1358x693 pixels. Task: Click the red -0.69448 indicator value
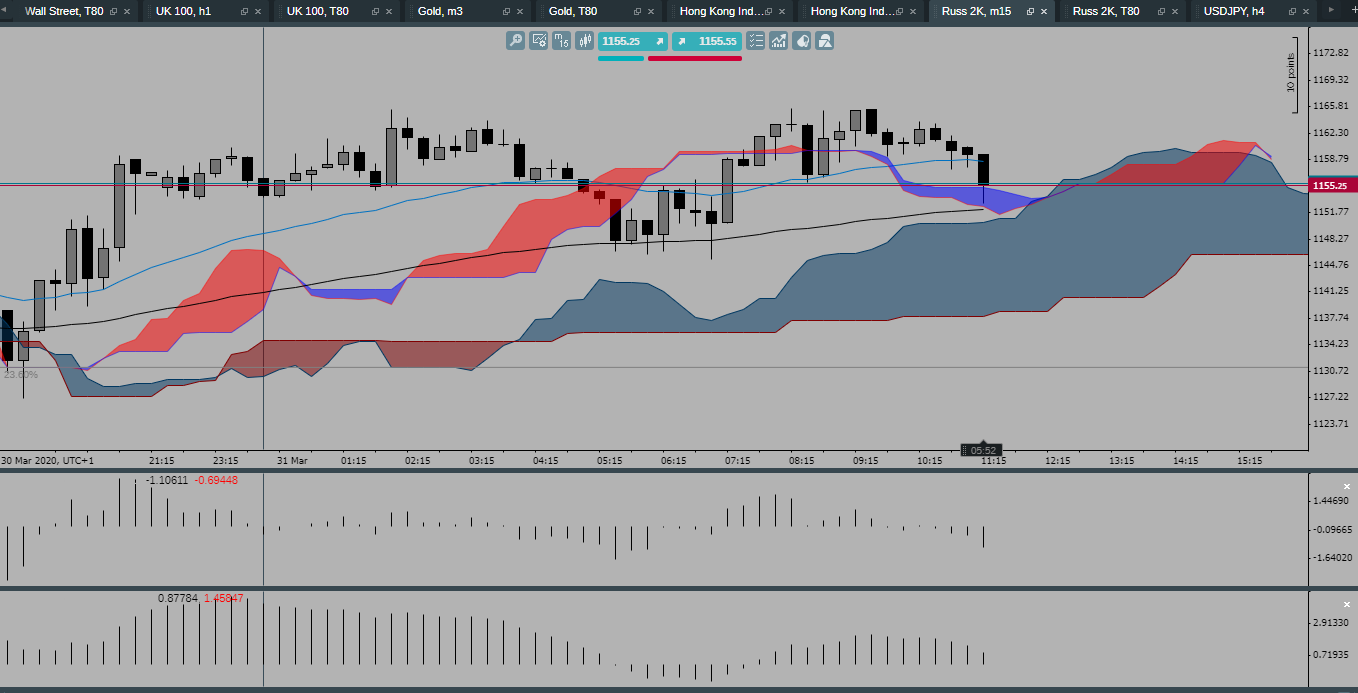coord(215,480)
